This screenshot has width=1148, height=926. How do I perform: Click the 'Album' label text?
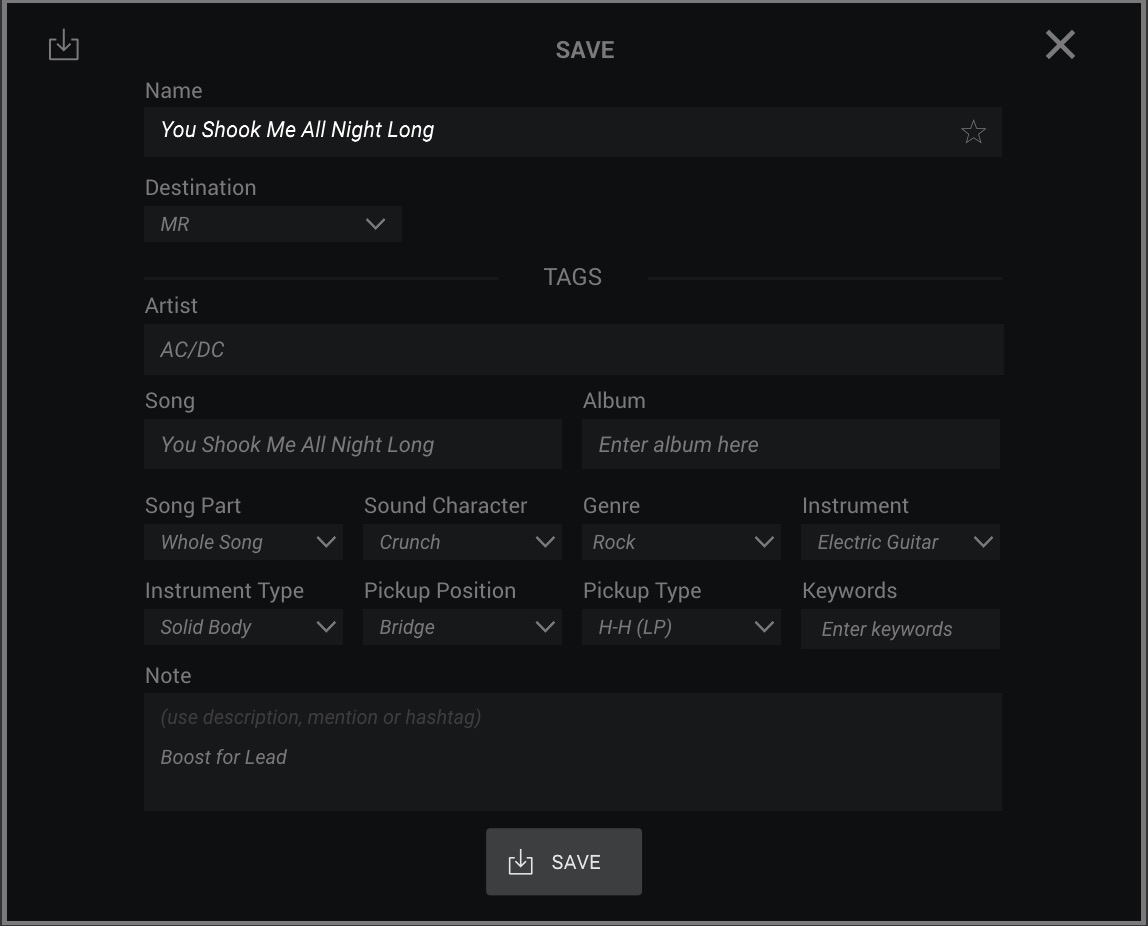(614, 400)
